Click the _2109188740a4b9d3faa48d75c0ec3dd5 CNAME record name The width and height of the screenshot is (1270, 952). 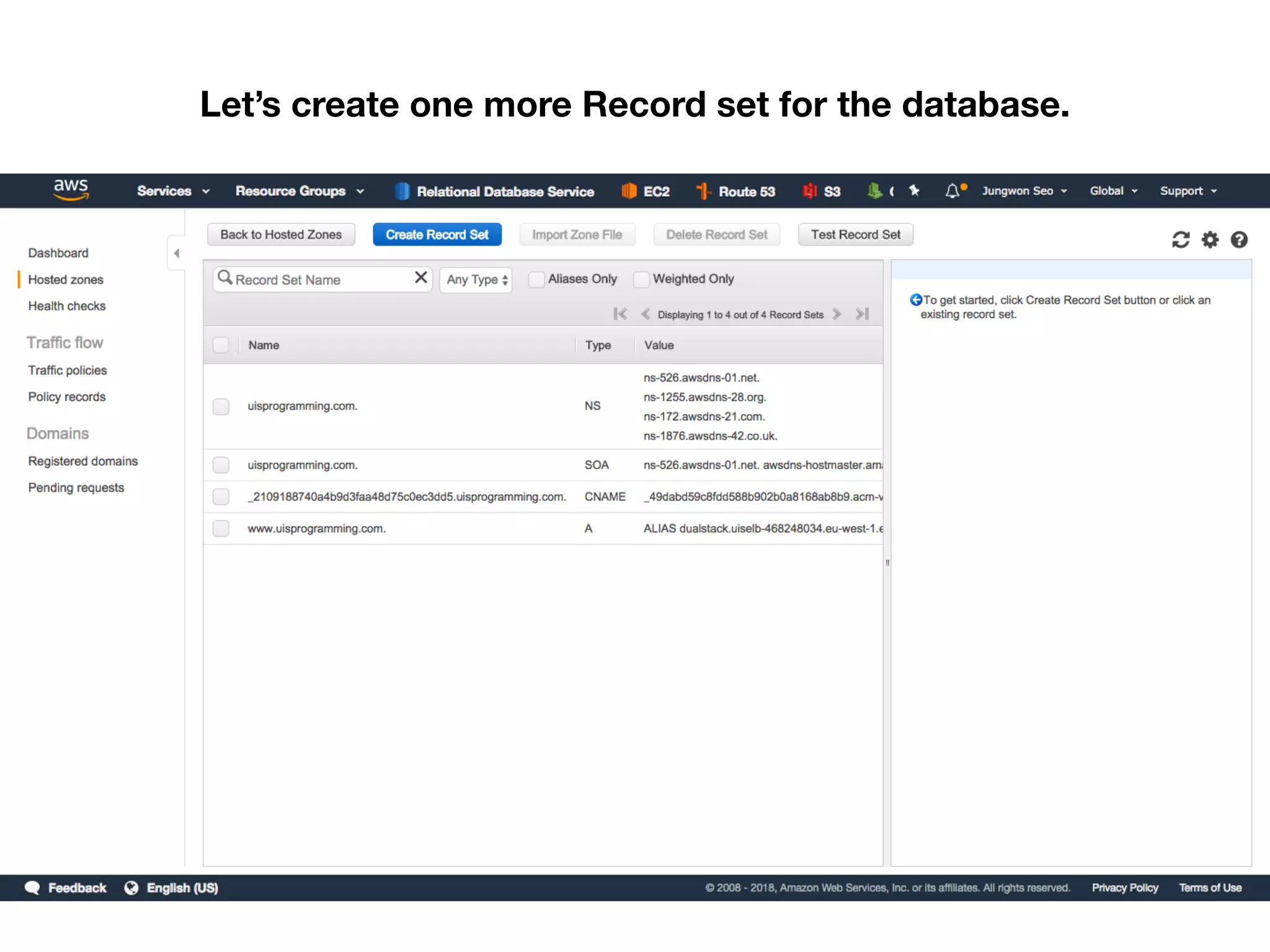tap(407, 496)
